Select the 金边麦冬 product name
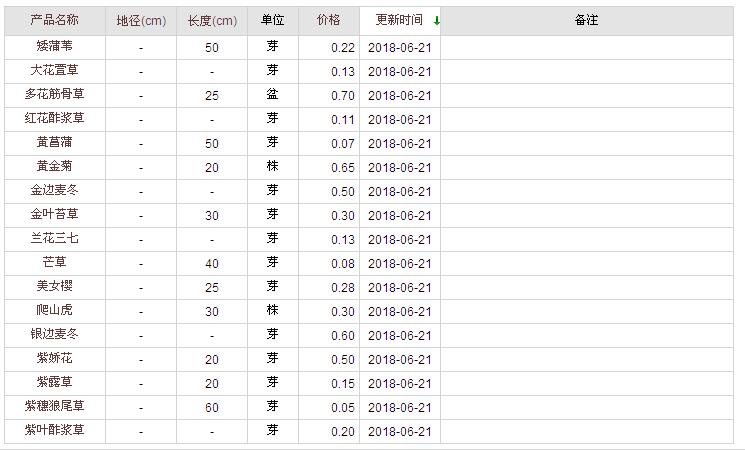 coord(54,191)
